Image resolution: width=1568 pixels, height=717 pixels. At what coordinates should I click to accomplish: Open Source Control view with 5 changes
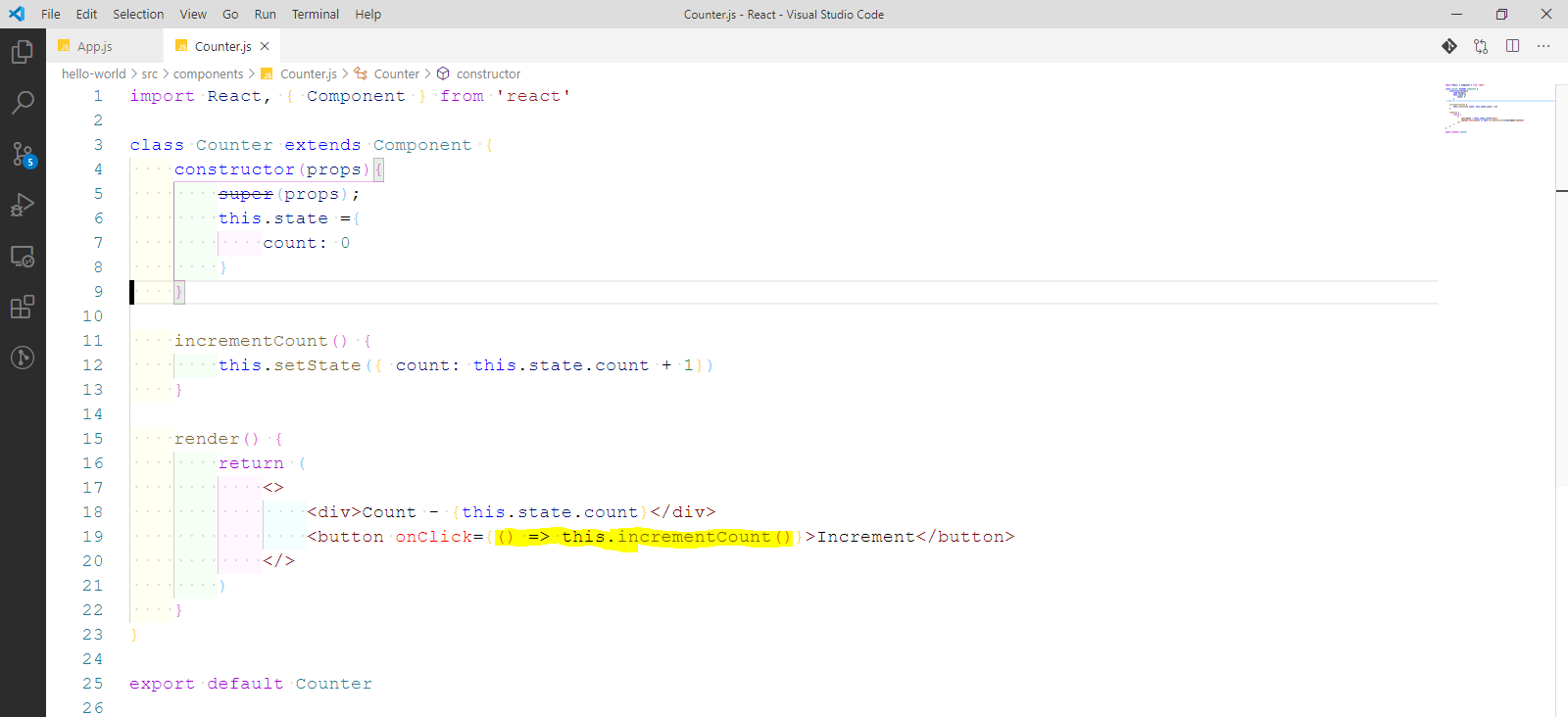pos(23,154)
